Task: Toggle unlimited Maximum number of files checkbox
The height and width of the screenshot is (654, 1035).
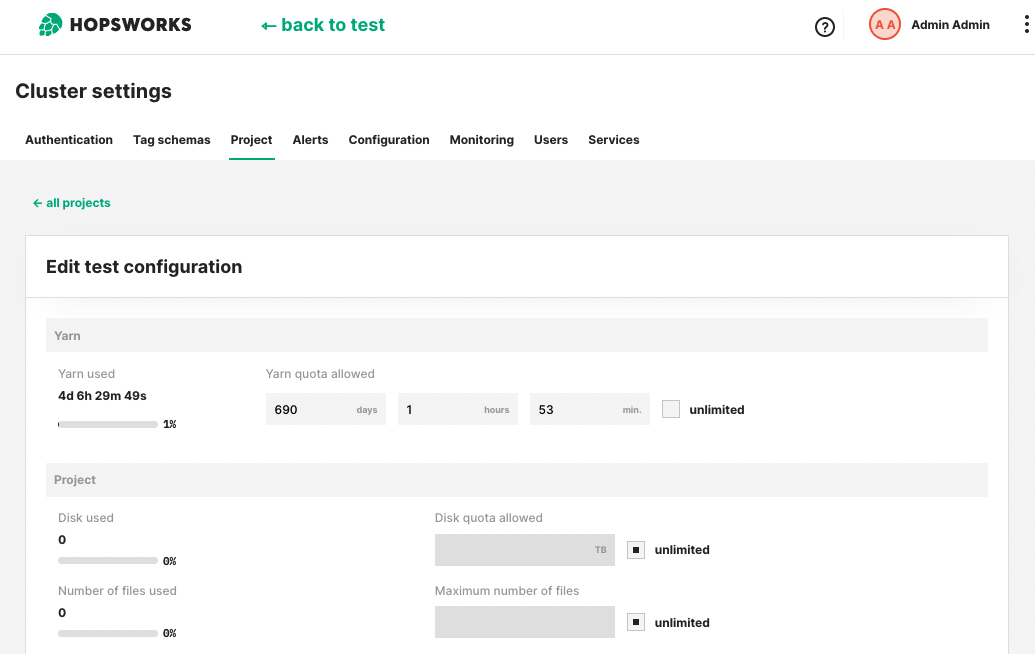Action: [636, 622]
